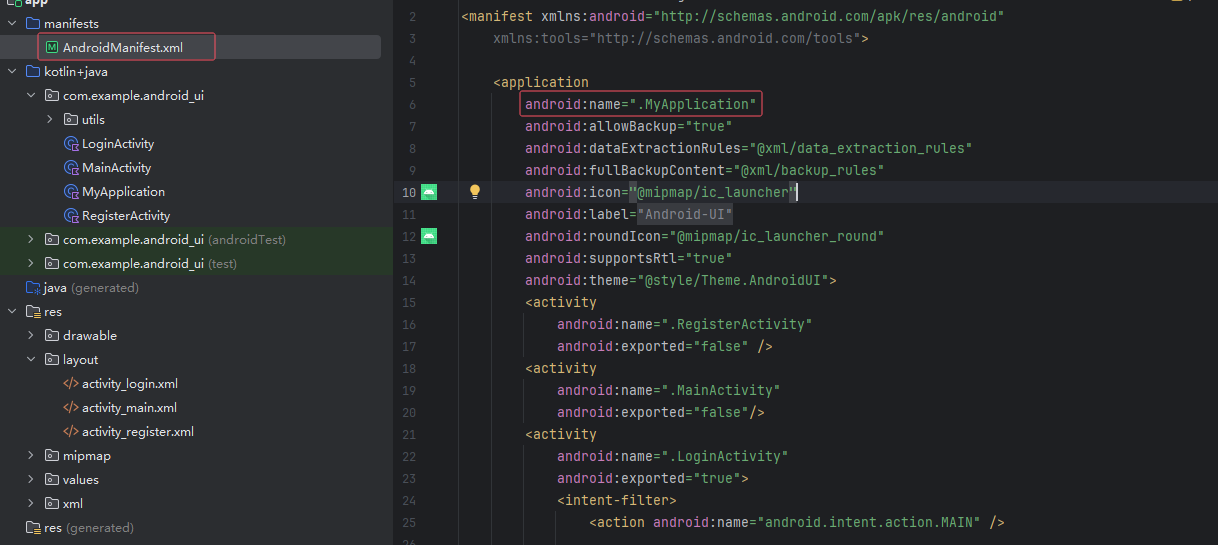This screenshot has width=1218, height=545.
Task: Click the "Android-UI" label value
Action: click(x=685, y=214)
